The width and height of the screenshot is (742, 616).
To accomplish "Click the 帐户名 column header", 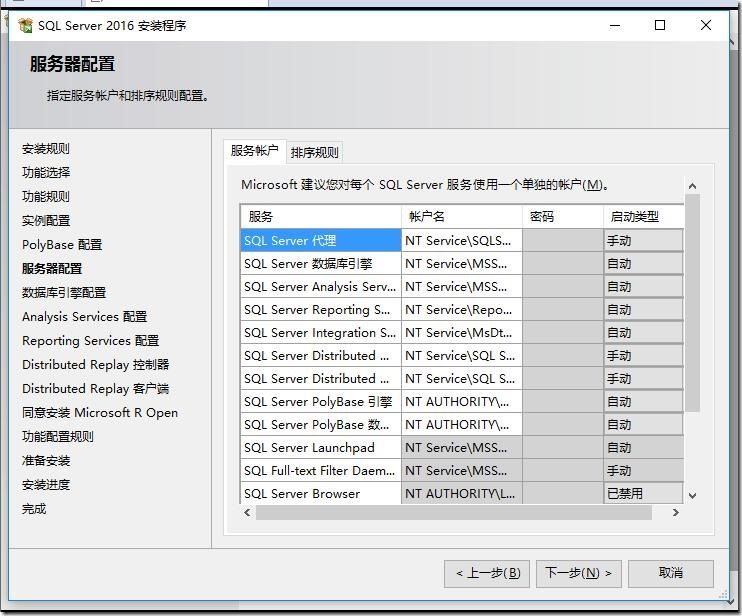I will (462, 217).
